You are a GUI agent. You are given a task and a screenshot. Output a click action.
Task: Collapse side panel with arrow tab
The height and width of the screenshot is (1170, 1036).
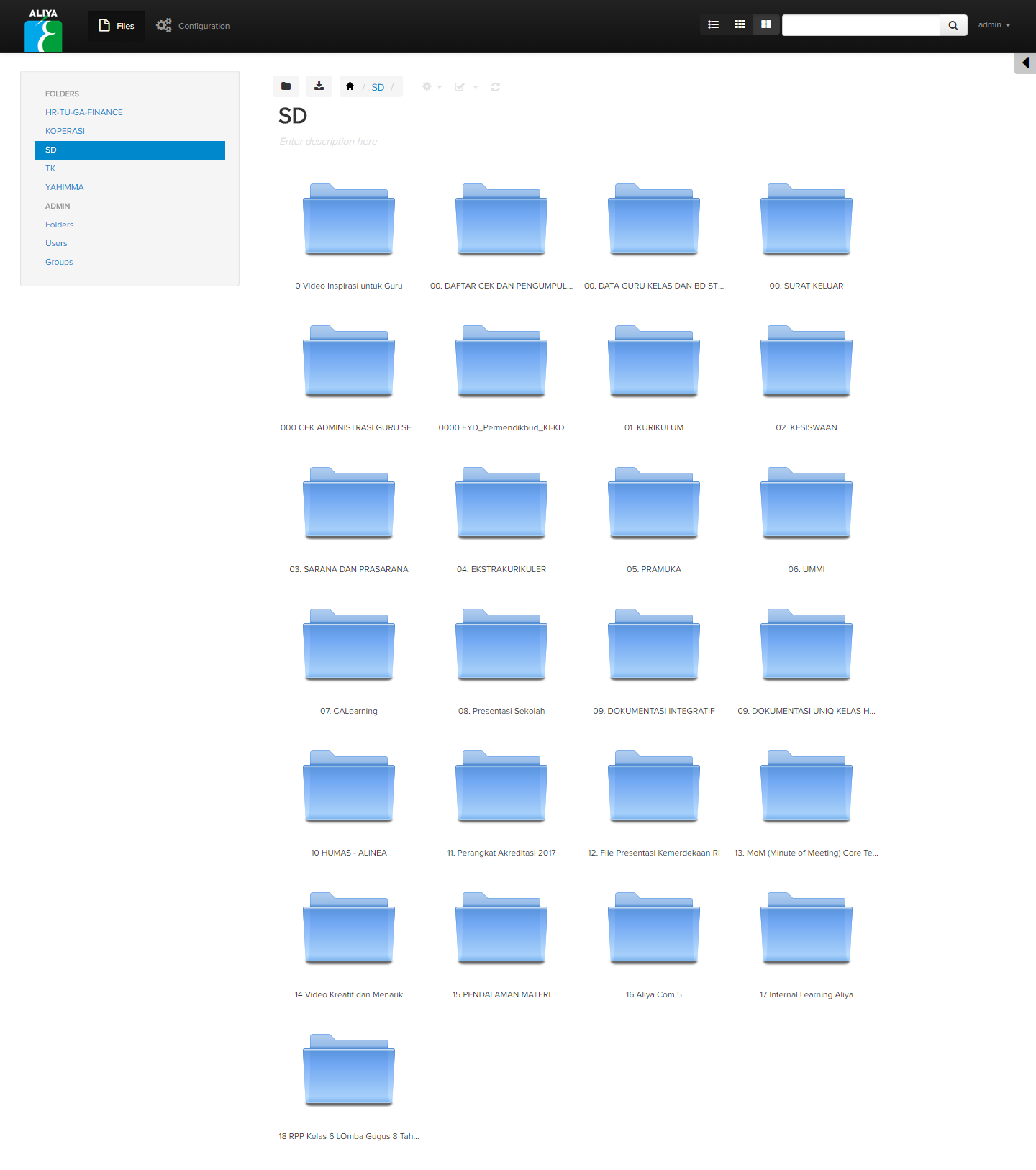(x=1025, y=63)
